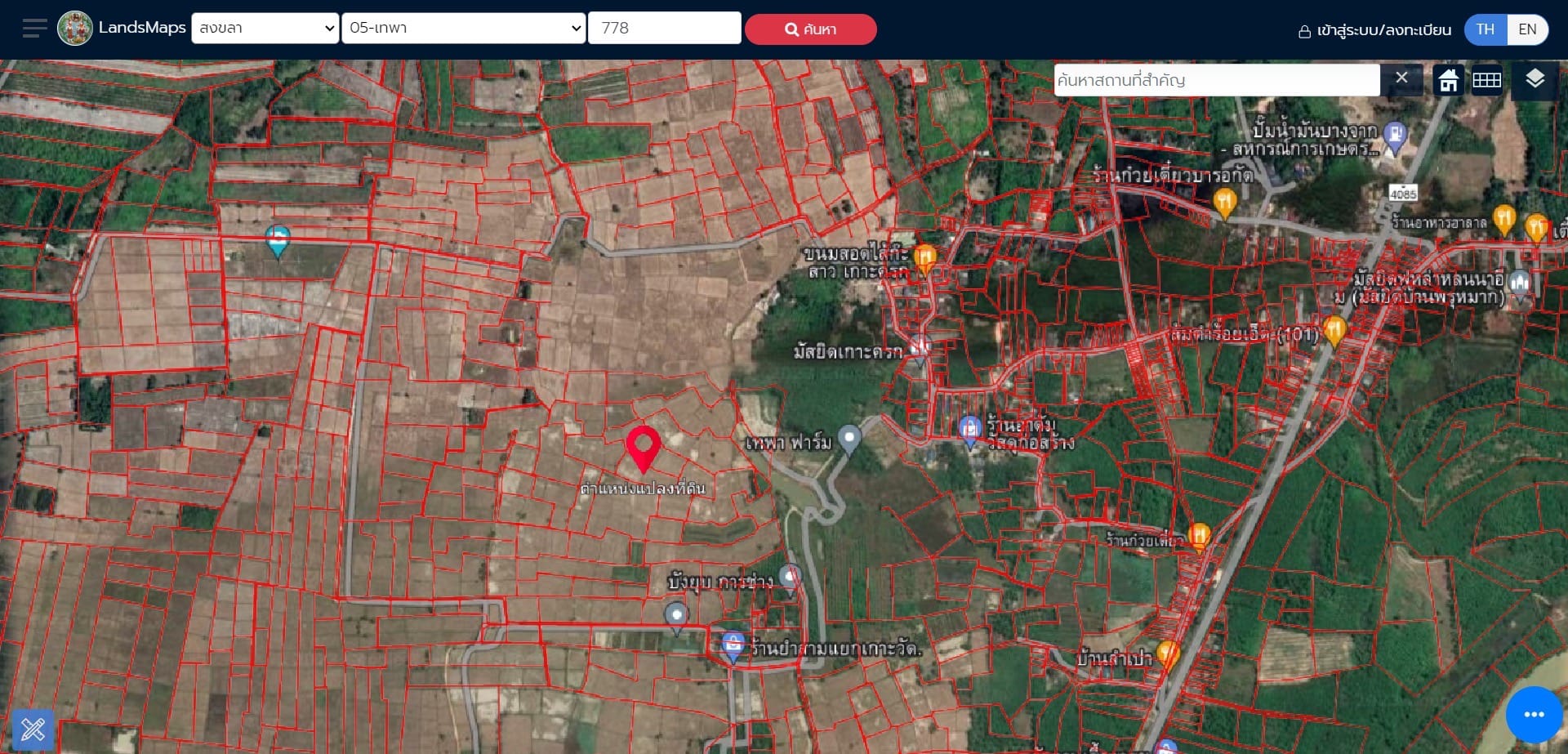Open the blue chat bubble button
The image size is (1568, 754).
tap(1534, 715)
